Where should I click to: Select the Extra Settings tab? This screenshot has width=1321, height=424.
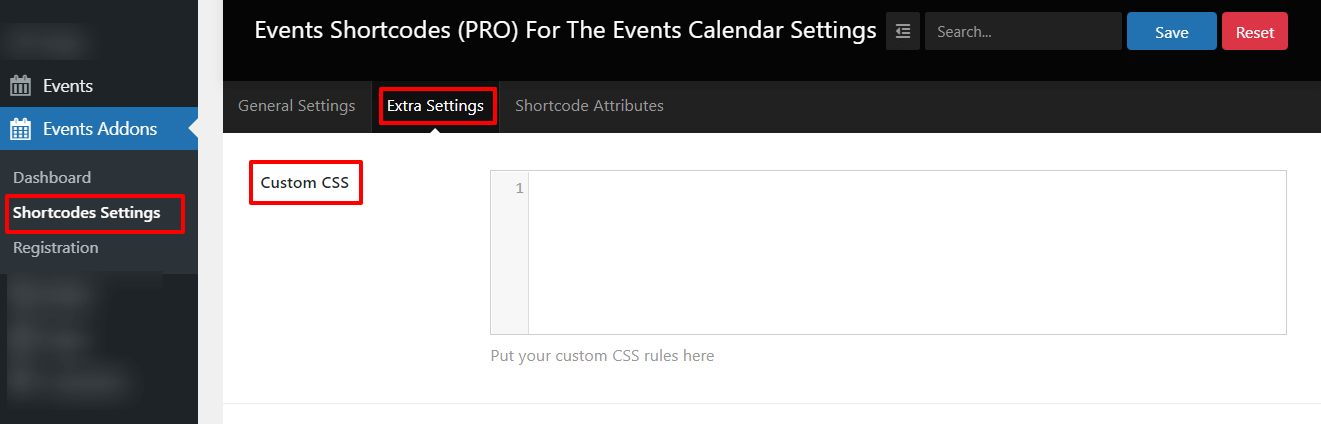435,106
